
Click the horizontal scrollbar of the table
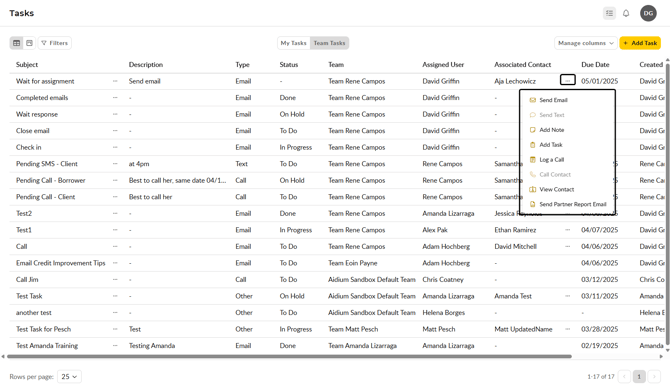(x=289, y=356)
